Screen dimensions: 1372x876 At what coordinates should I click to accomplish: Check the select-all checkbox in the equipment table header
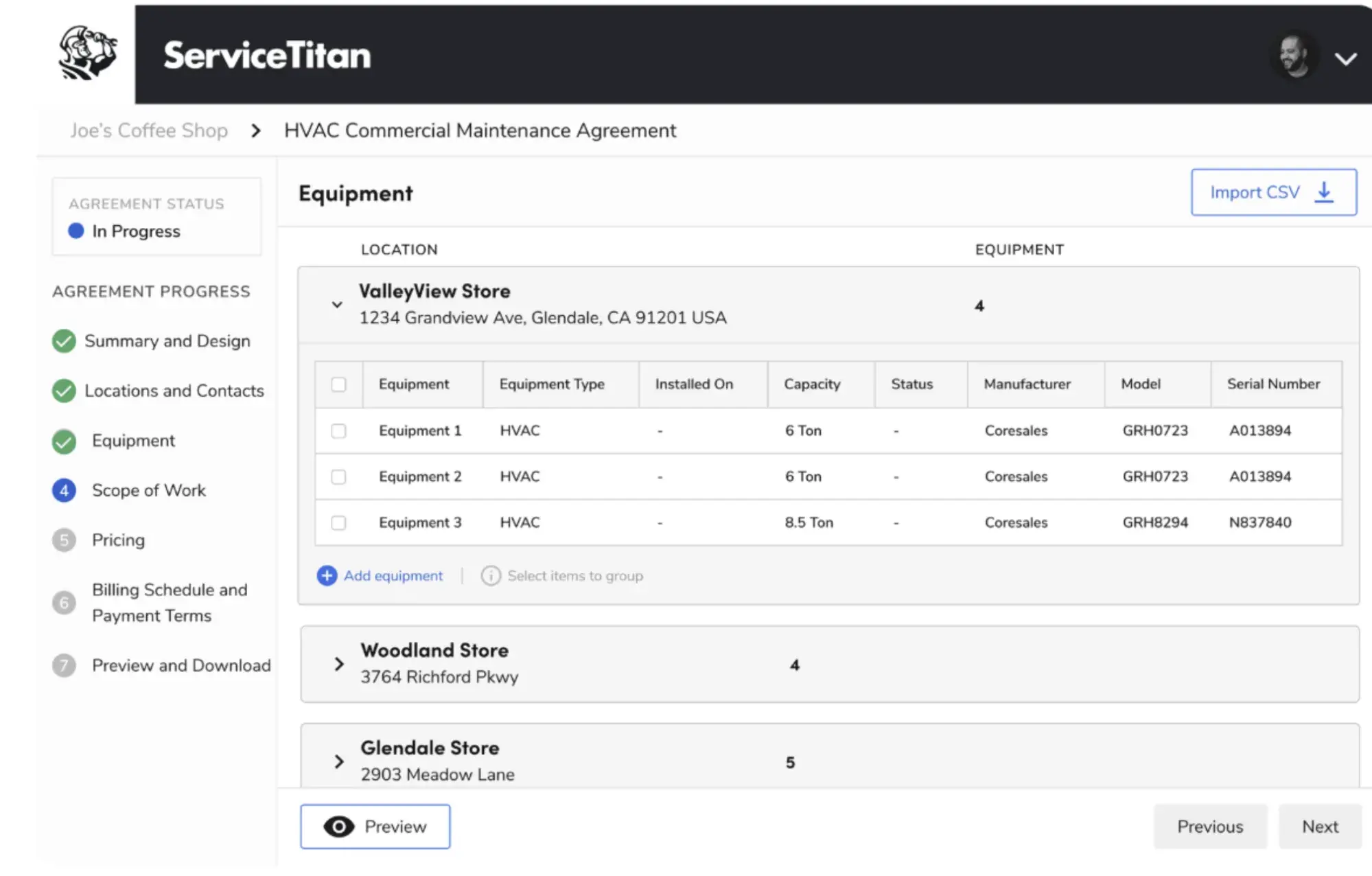pyautogui.click(x=338, y=384)
